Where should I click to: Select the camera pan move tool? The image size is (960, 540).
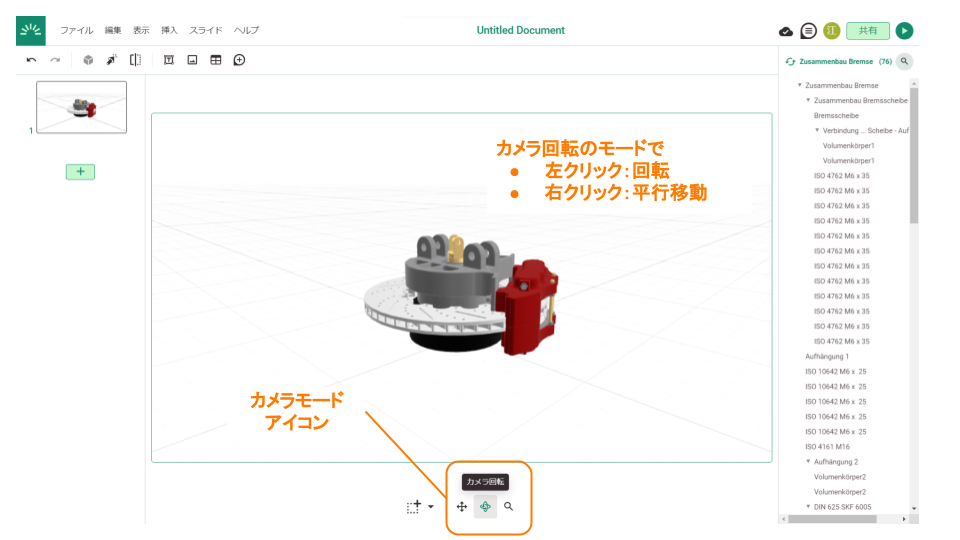click(462, 507)
